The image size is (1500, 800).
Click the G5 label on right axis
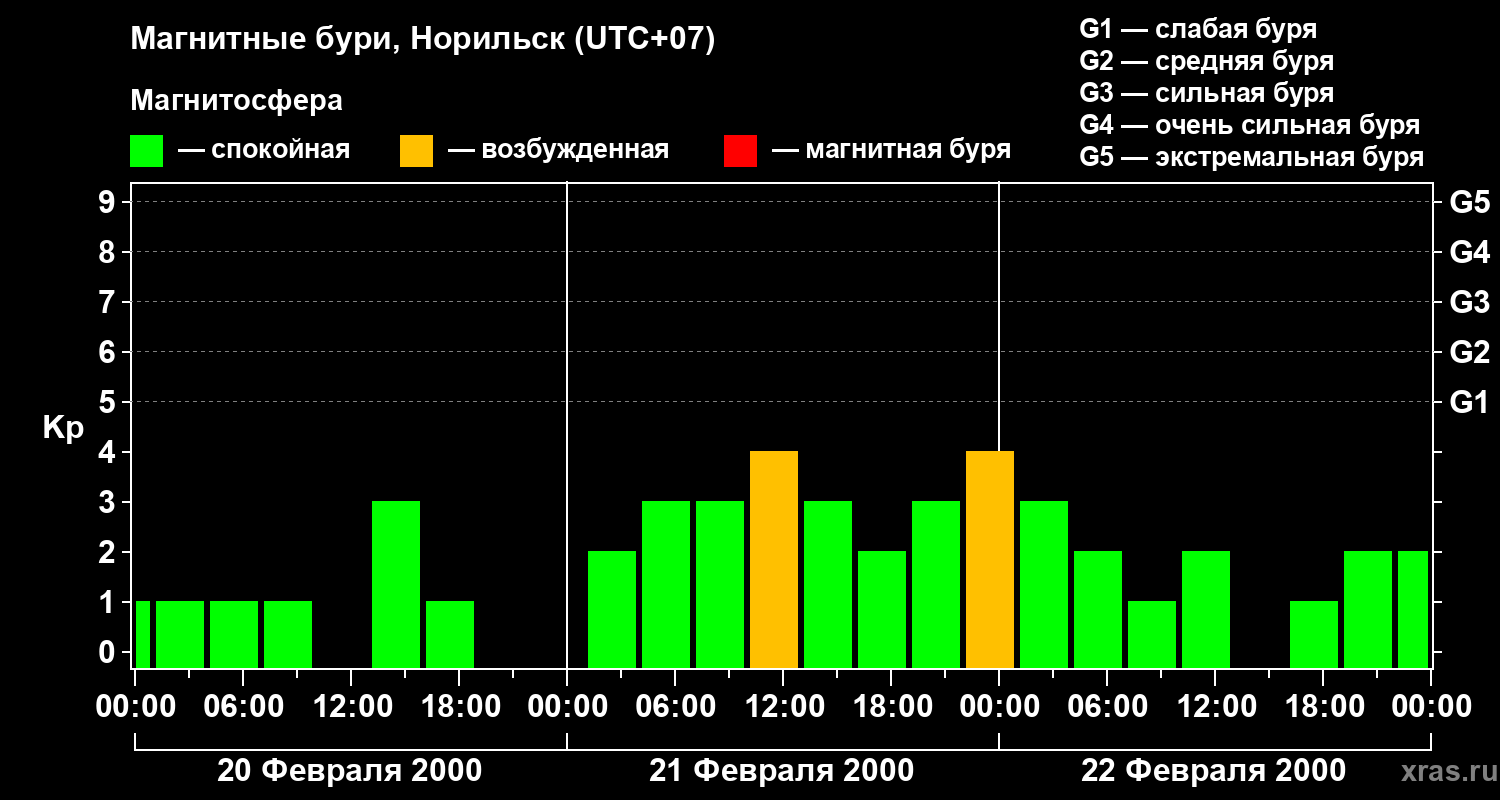1469,202
